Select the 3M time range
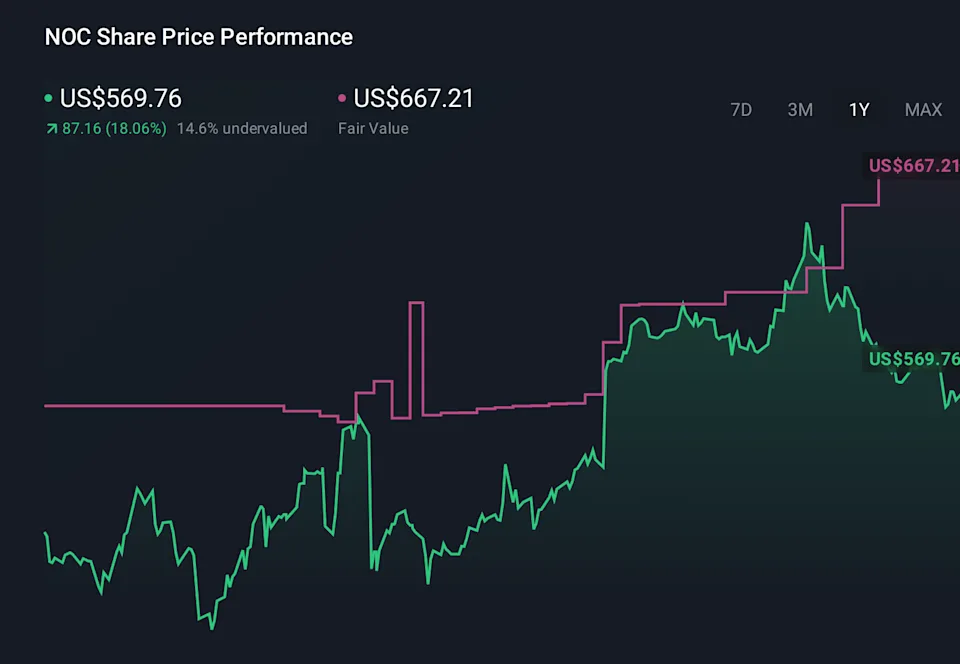The width and height of the screenshot is (960, 664). point(800,110)
